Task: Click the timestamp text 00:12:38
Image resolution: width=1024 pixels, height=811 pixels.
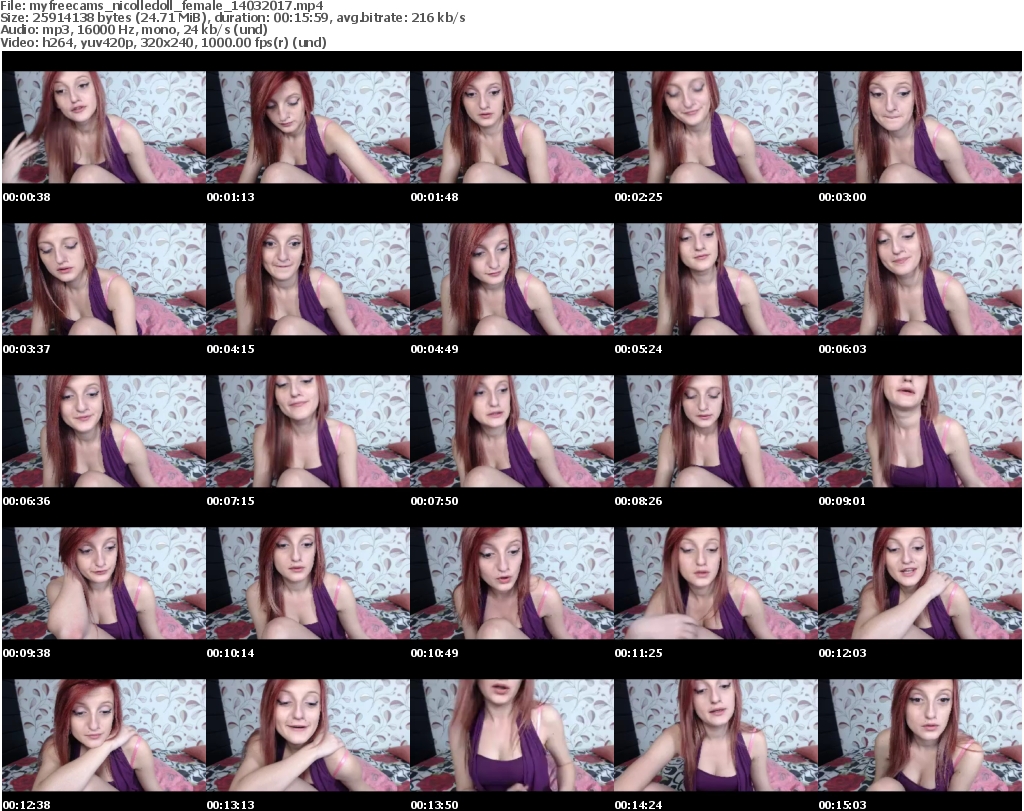Action: pos(27,805)
